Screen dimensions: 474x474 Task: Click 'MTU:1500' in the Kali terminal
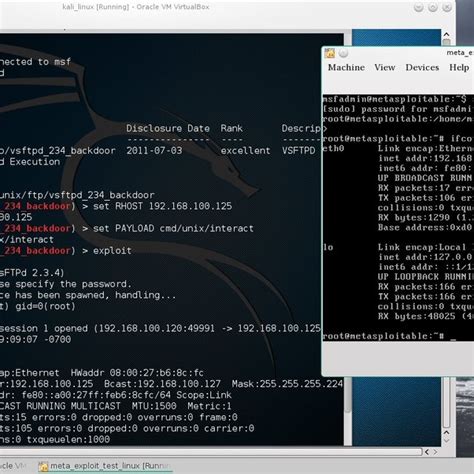coord(154,406)
